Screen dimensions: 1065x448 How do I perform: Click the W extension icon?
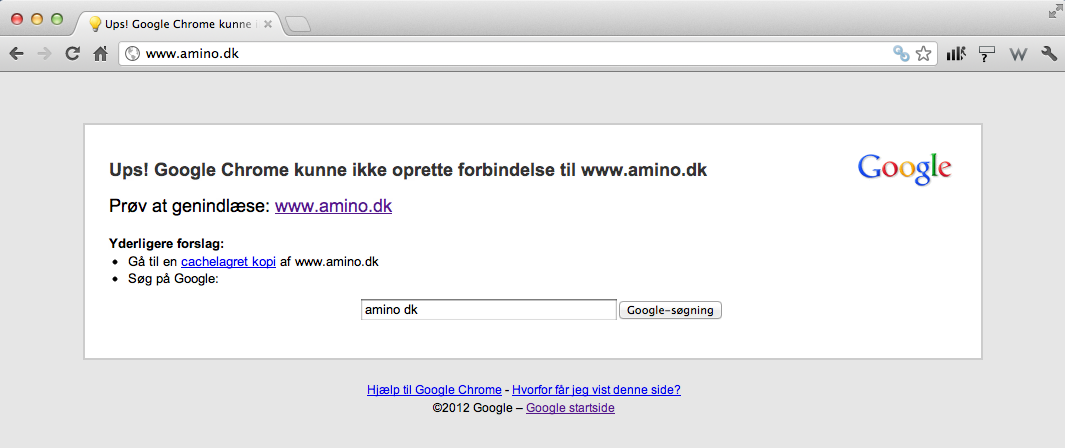pos(1018,54)
